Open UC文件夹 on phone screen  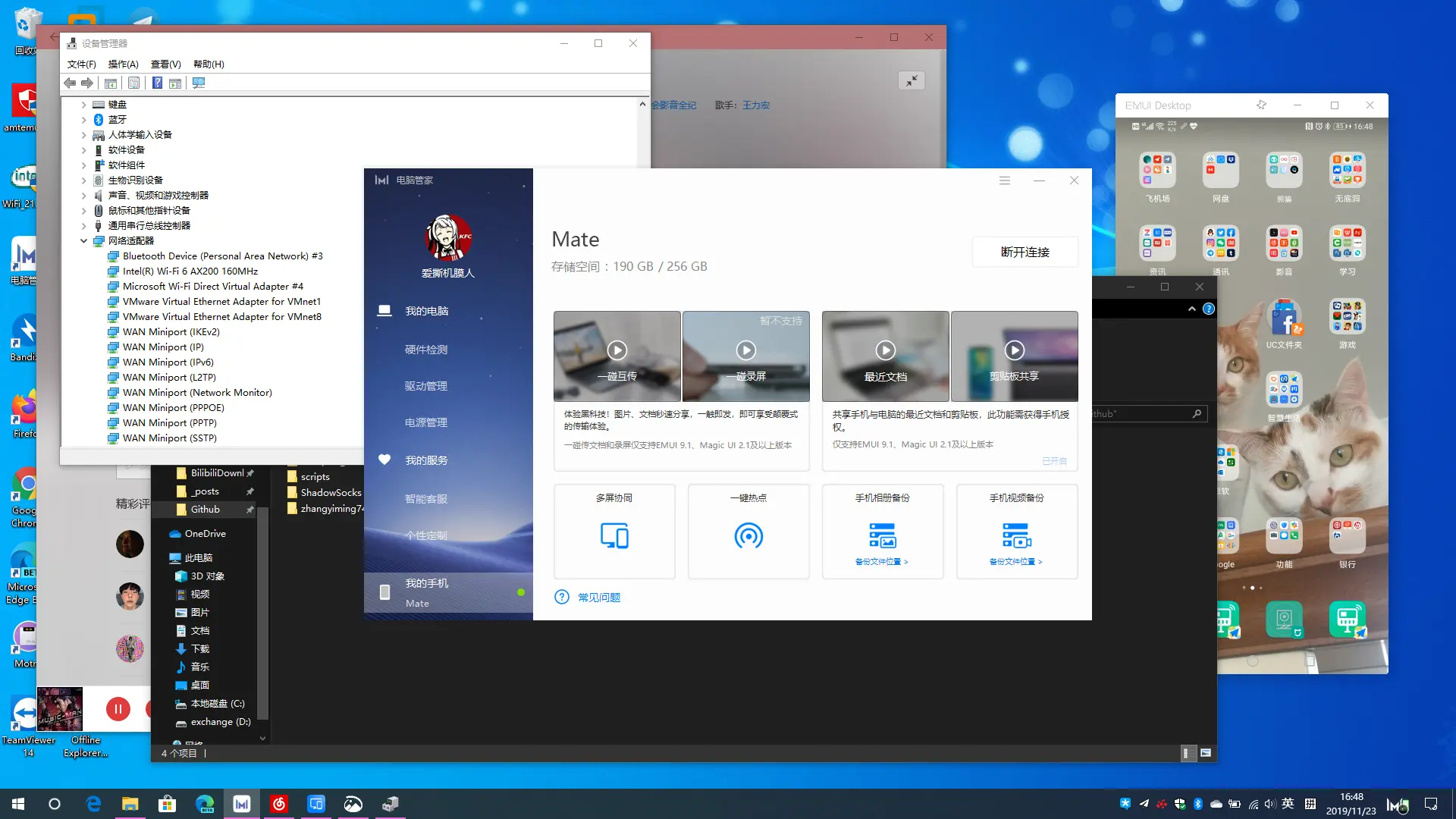click(x=1284, y=317)
